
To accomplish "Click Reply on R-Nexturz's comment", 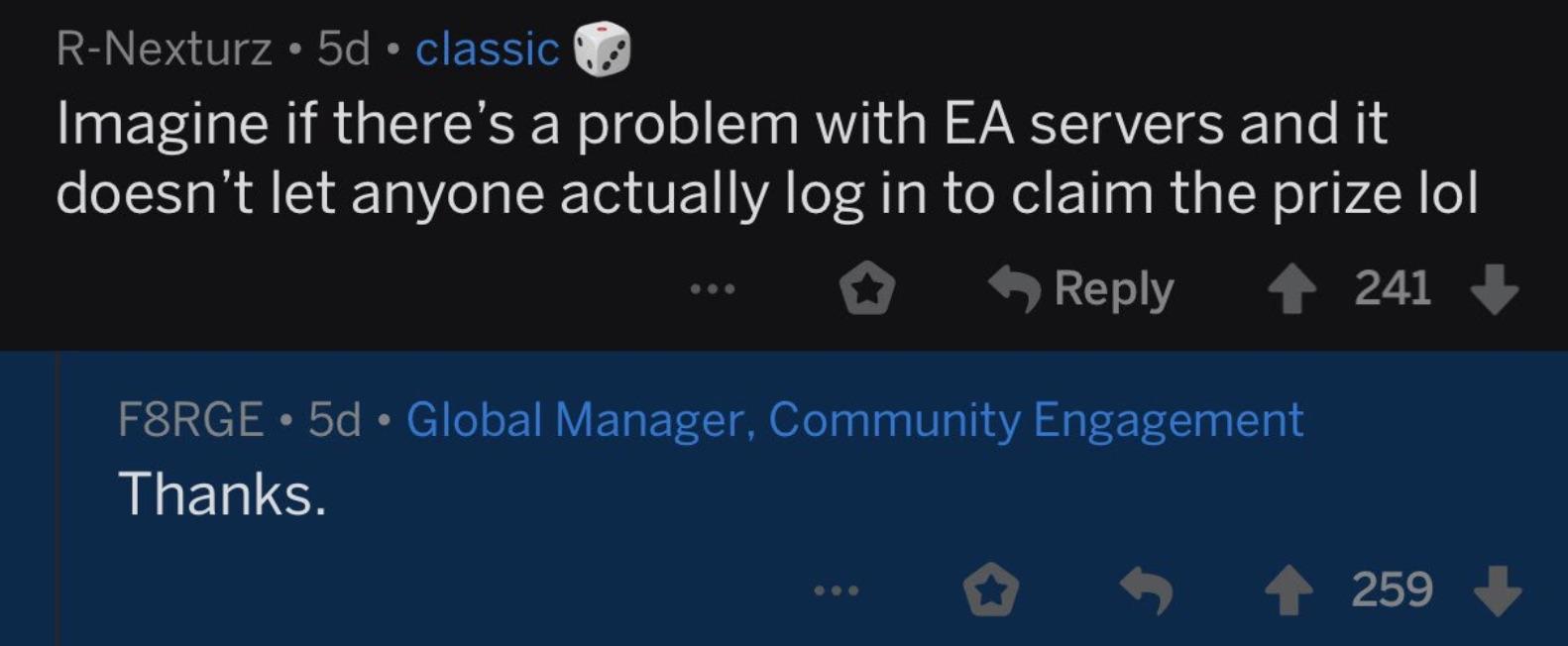I will click(x=1082, y=289).
